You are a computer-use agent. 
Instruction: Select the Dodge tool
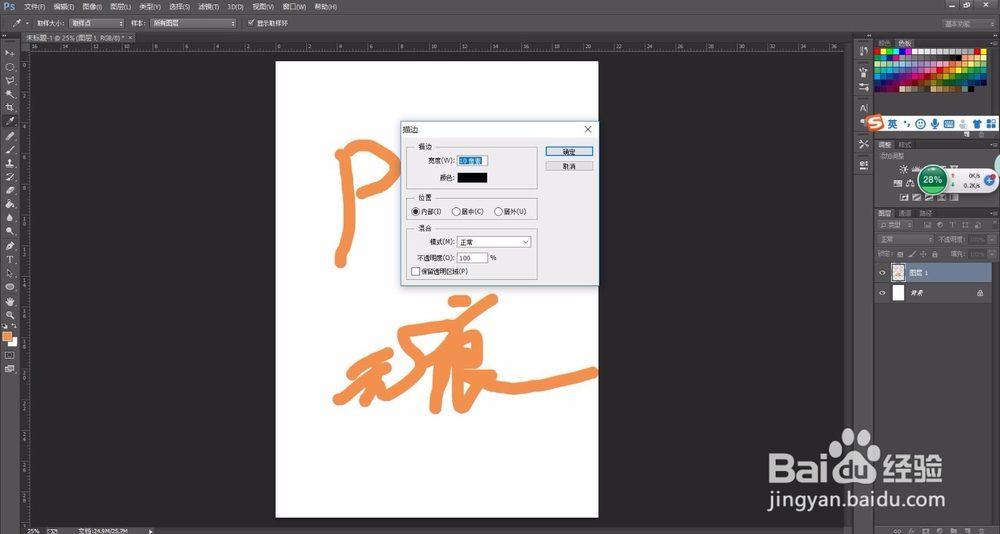coord(10,231)
